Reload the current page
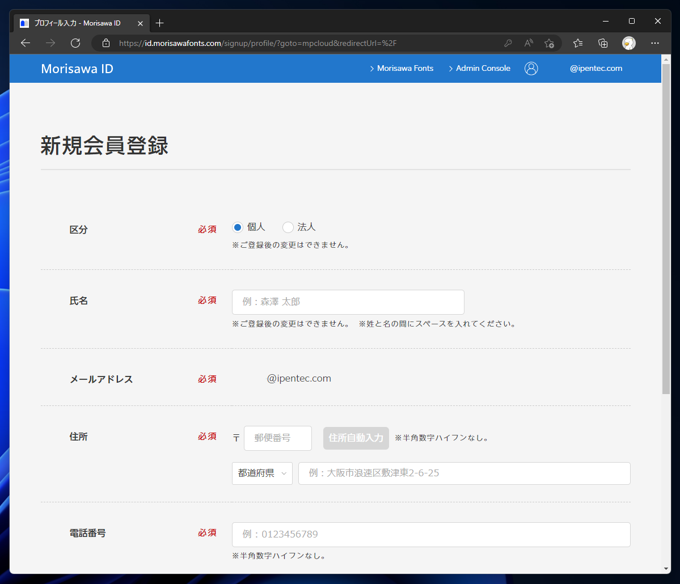Viewport: 680px width, 584px height. (x=75, y=43)
